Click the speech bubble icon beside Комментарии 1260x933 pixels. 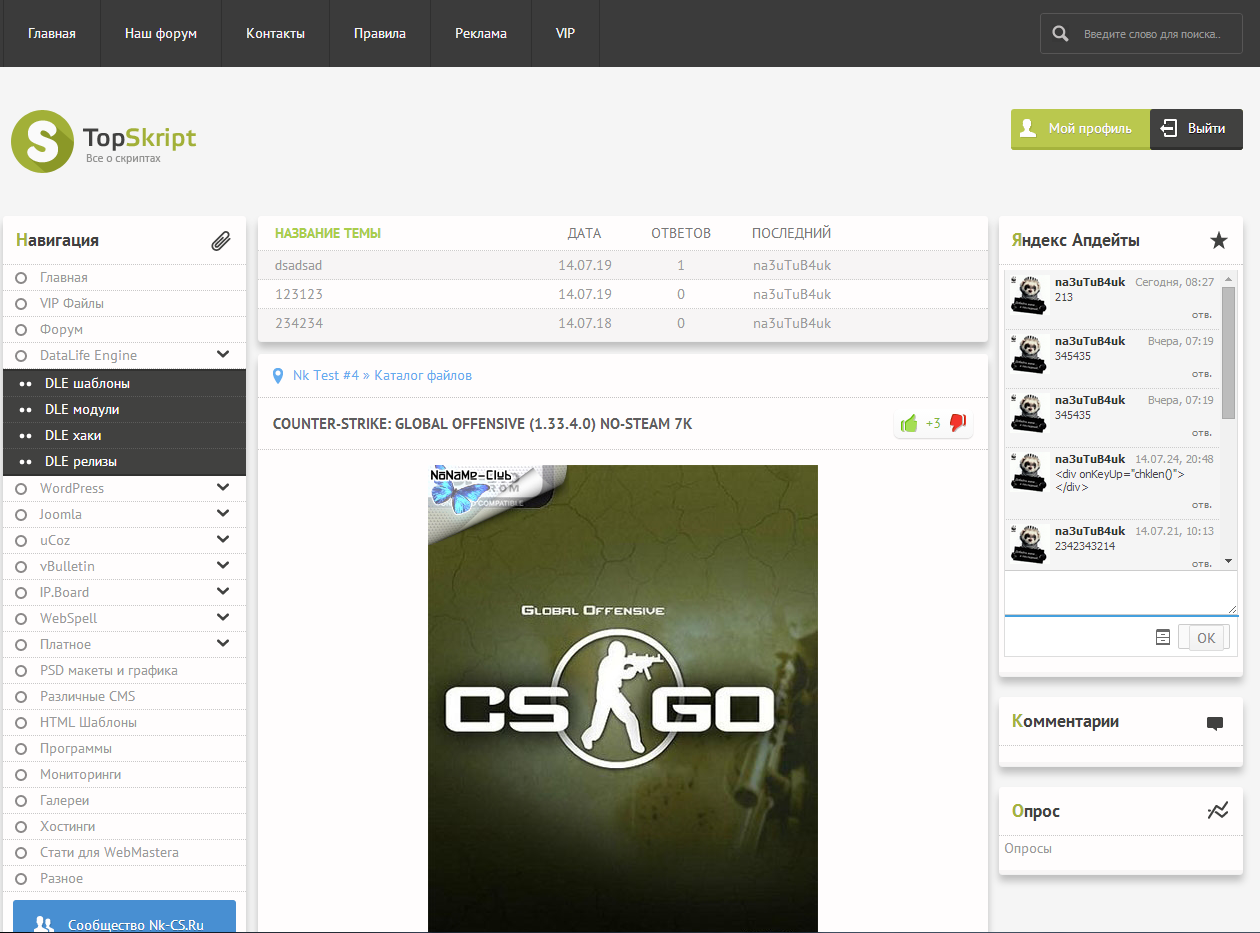(x=1215, y=723)
